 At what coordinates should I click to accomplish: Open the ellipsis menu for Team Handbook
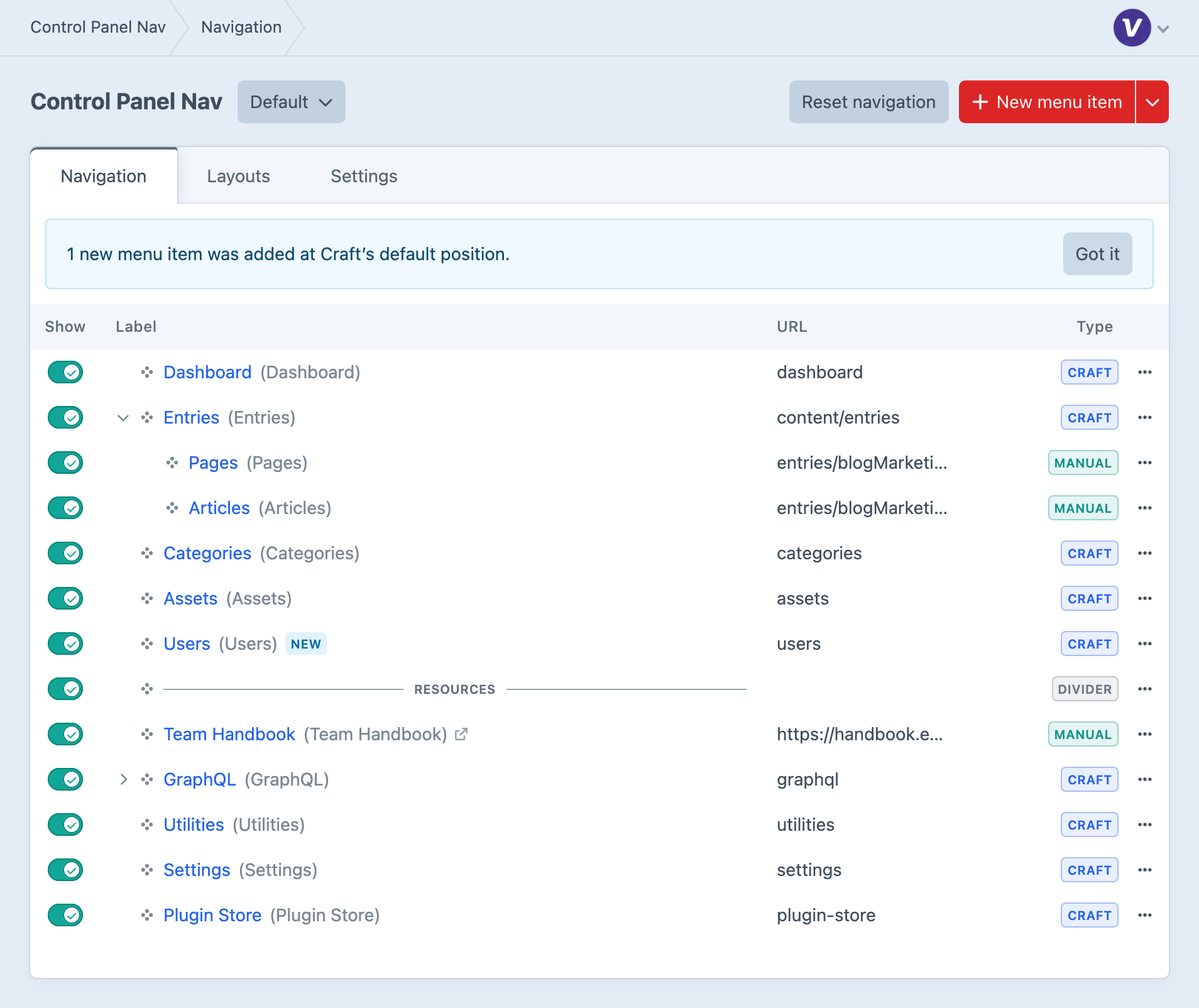(1144, 734)
